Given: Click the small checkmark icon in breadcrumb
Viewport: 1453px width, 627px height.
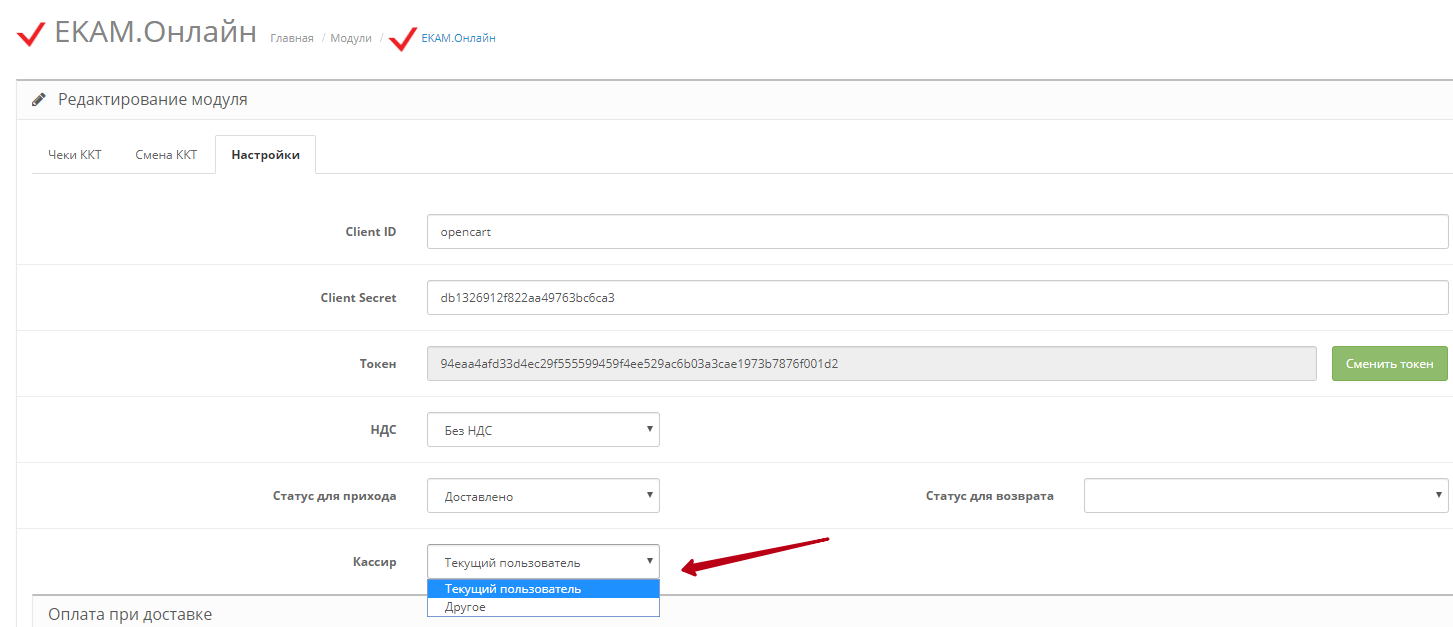Looking at the screenshot, I should (x=402, y=39).
